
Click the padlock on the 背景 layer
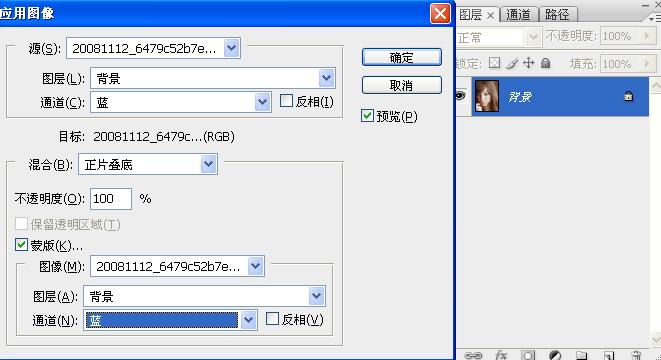tap(628, 97)
